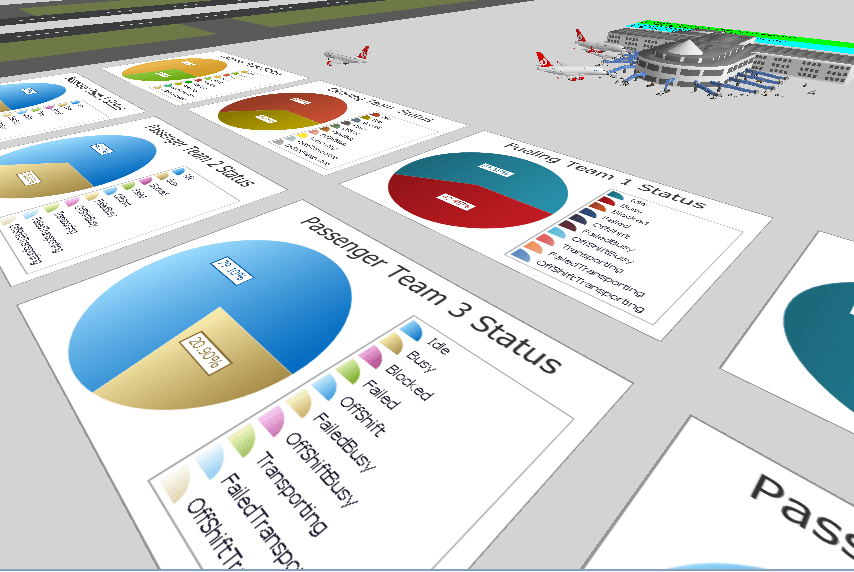Select the Fueling Team 1 Status title
Screen dimensions: 854x572
pyautogui.click(x=605, y=172)
